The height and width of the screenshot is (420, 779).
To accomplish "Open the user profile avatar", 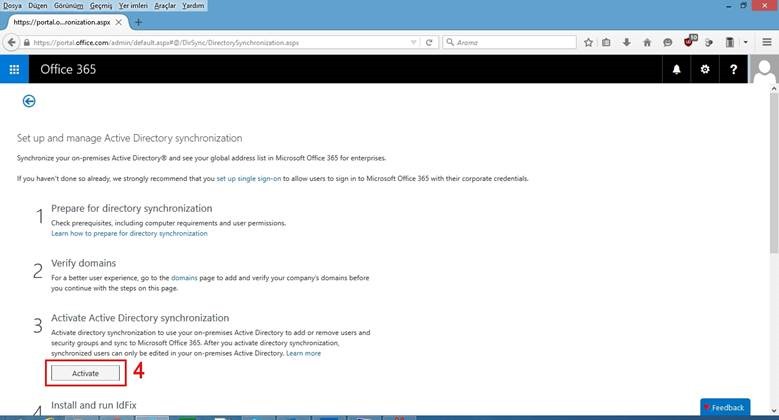I will point(763,70).
